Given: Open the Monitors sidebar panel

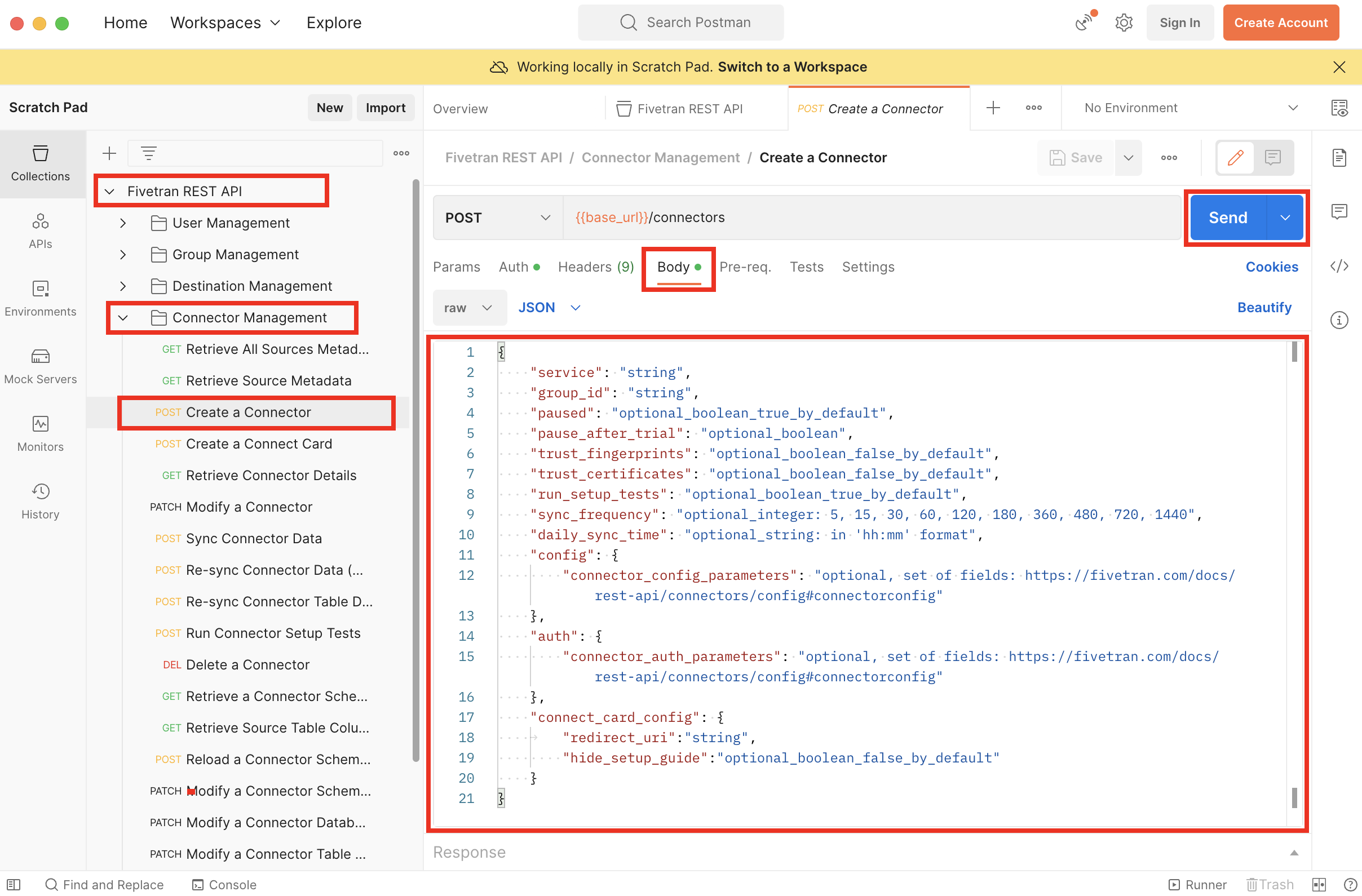Looking at the screenshot, I should [40, 434].
